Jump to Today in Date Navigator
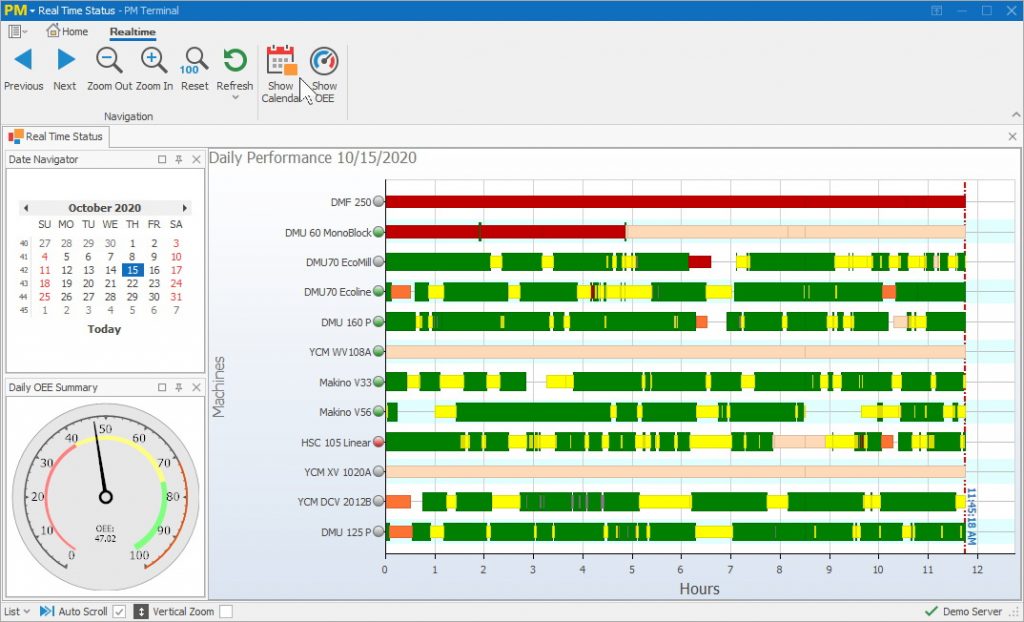 [x=104, y=329]
